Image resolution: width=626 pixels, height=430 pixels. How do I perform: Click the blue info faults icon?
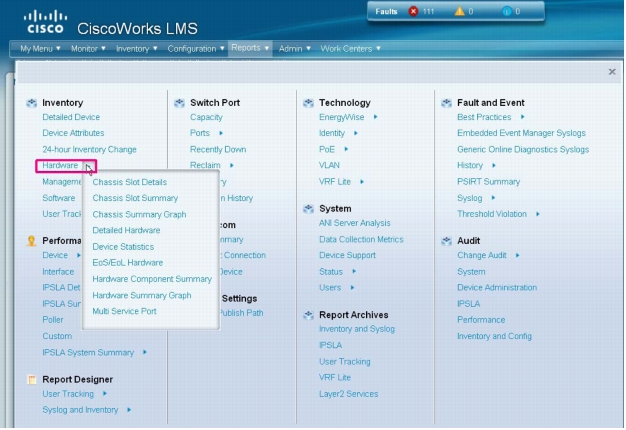(x=507, y=11)
